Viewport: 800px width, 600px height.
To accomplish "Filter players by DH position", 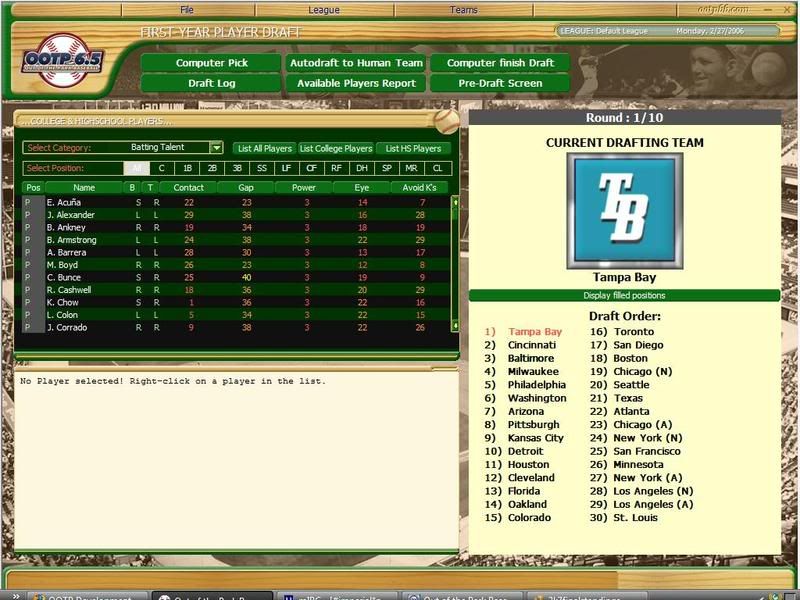I will pos(362,168).
